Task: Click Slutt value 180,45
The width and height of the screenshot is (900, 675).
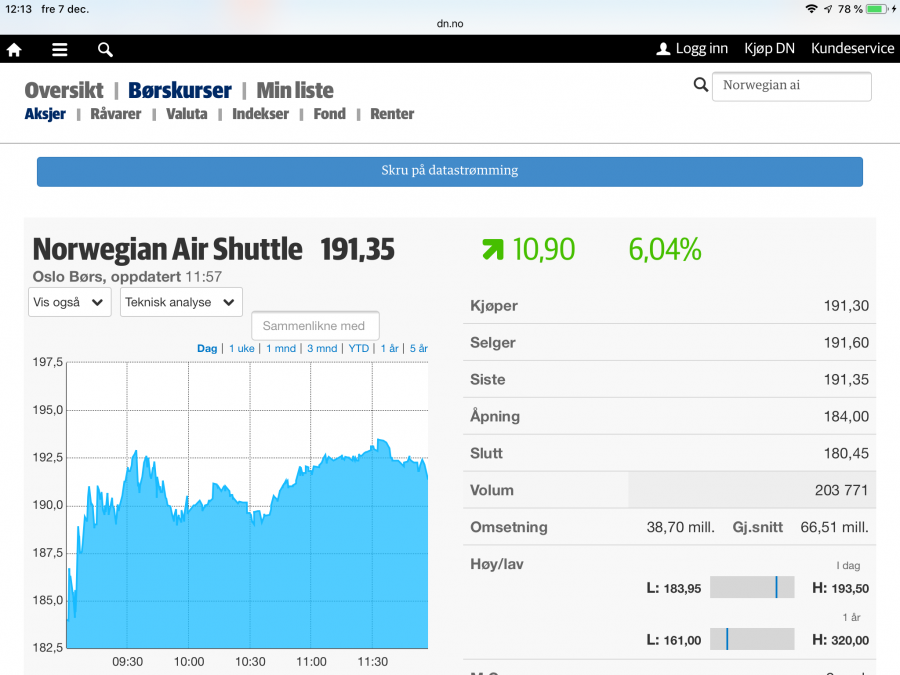Action: [846, 453]
